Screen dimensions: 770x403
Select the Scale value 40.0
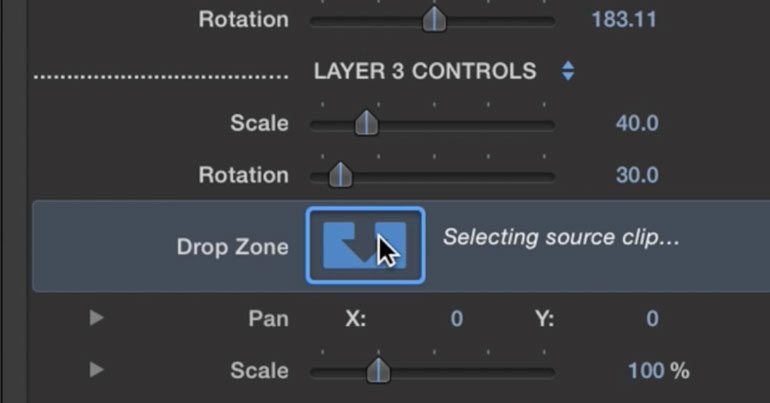[x=637, y=123]
